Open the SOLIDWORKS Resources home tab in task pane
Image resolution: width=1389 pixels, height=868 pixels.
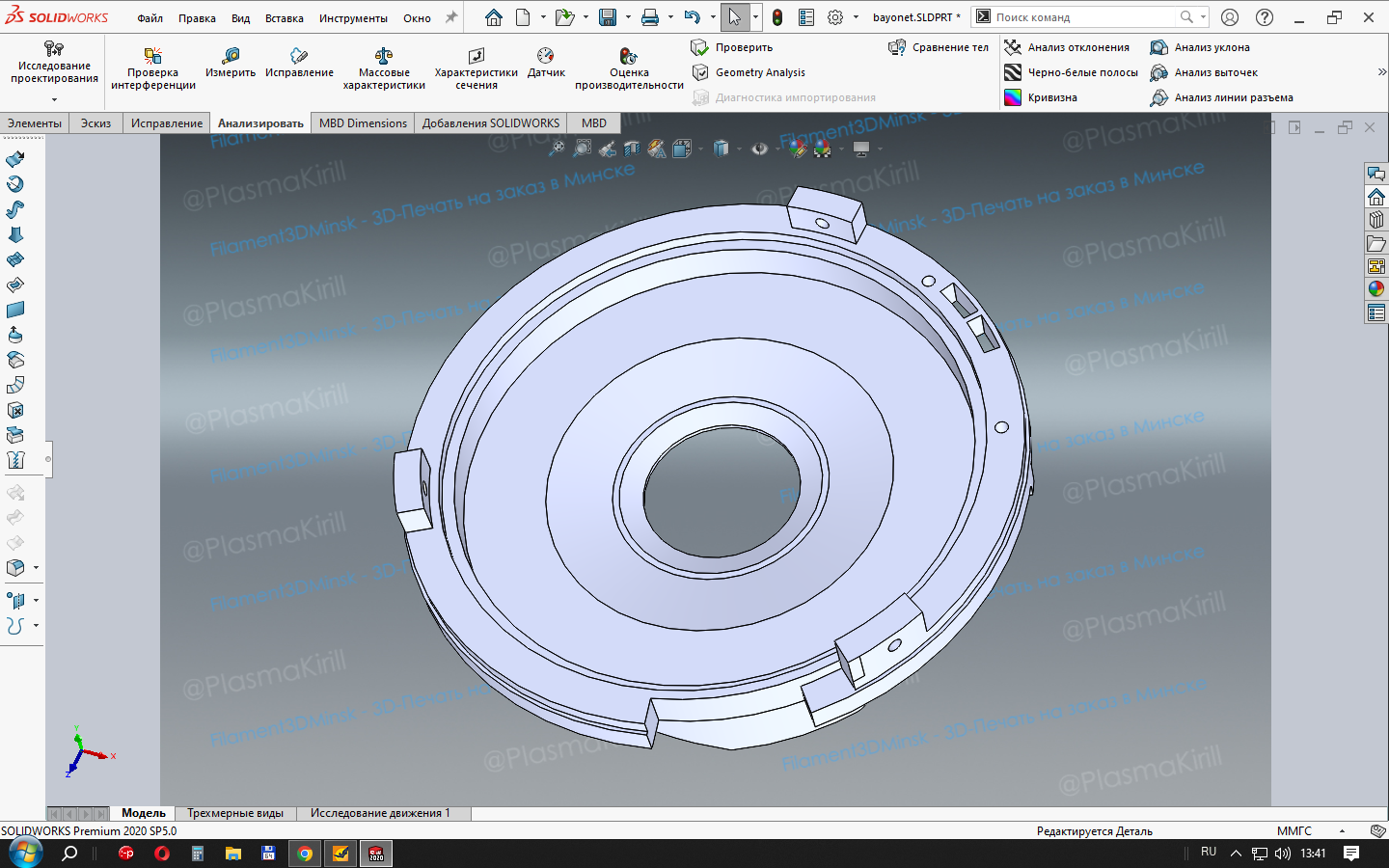click(x=1376, y=197)
